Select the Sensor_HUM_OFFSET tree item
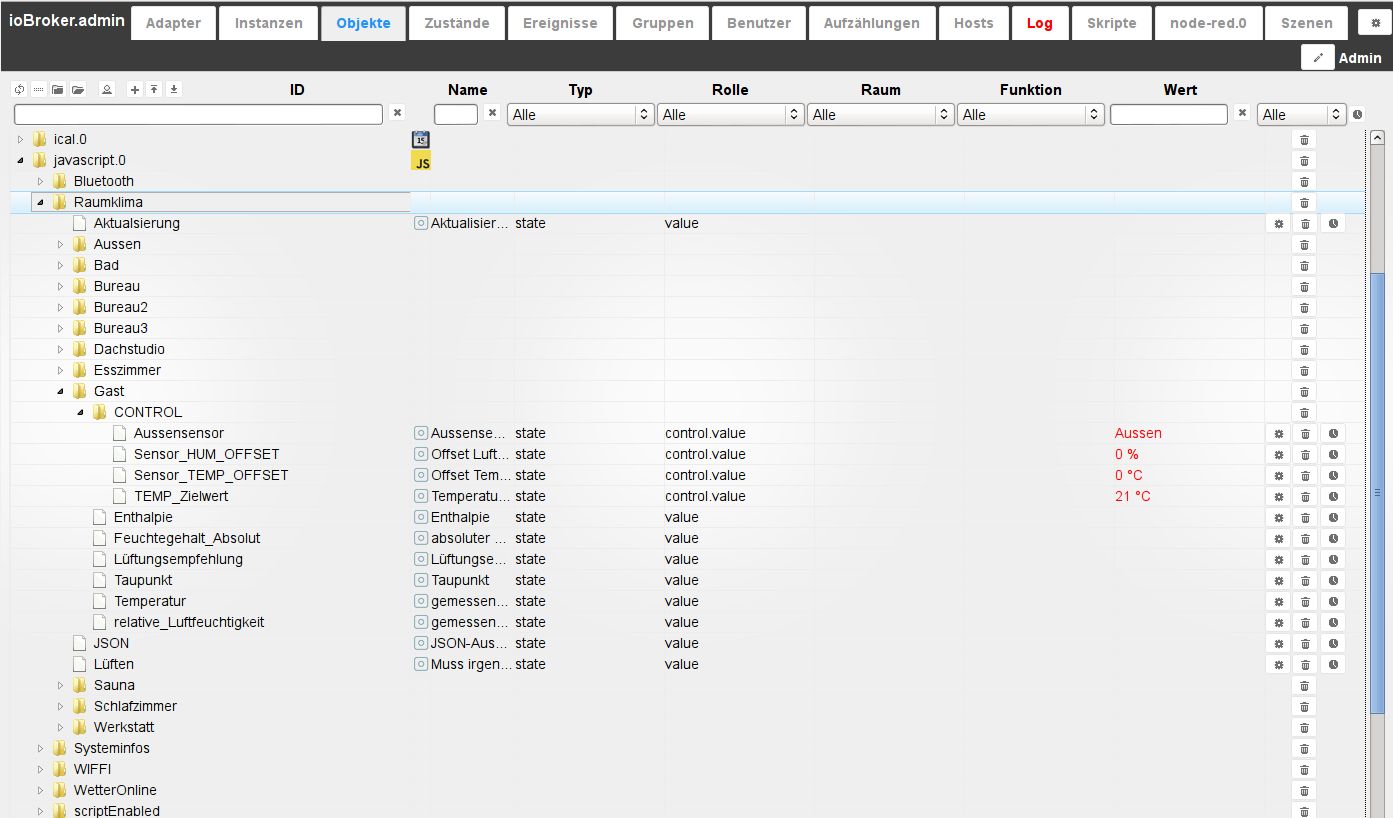1393x818 pixels. [x=207, y=454]
